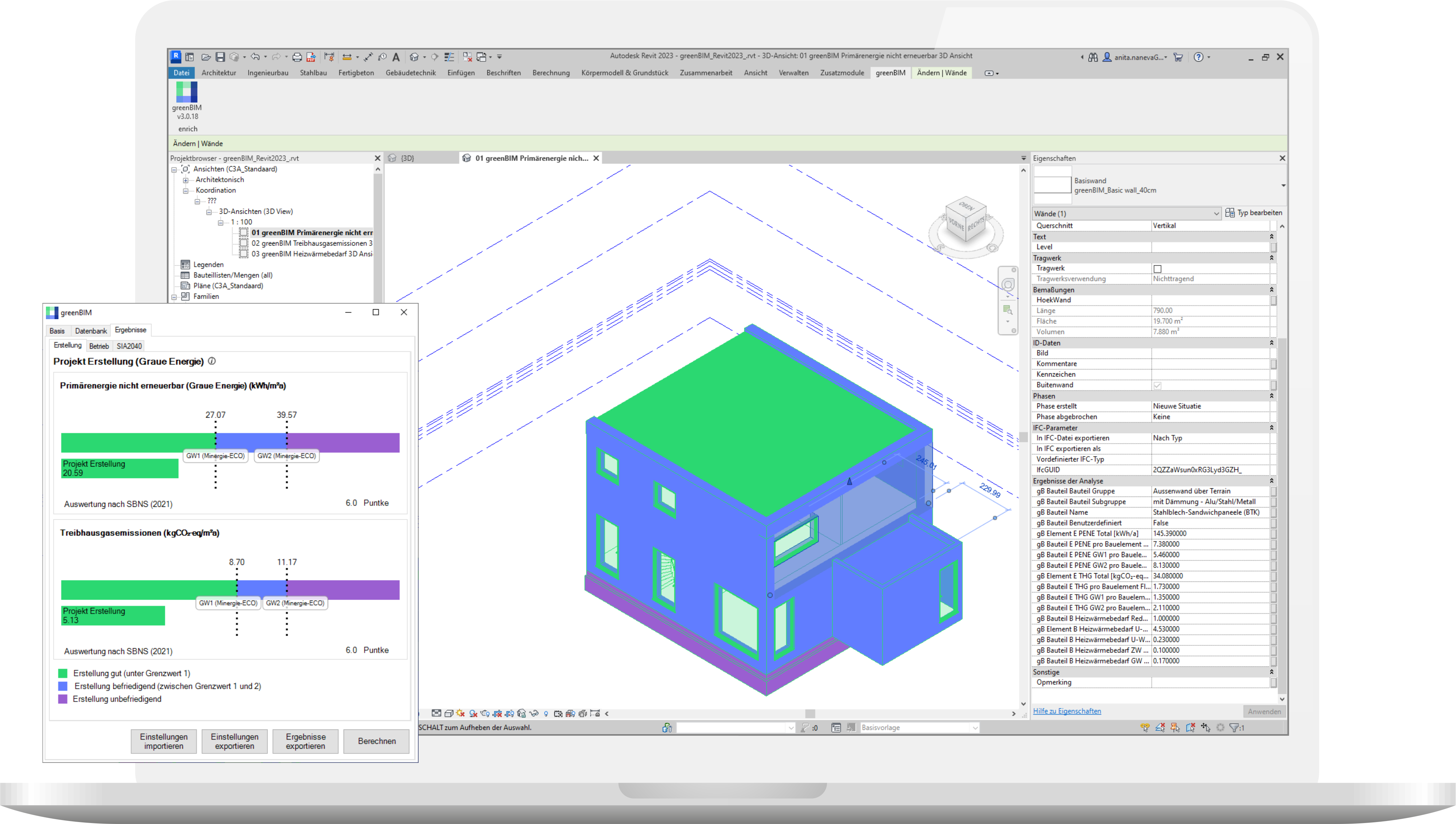Collapse the Bemaßungen property group
Image resolution: width=1456 pixels, height=824 pixels.
tap(1272, 290)
